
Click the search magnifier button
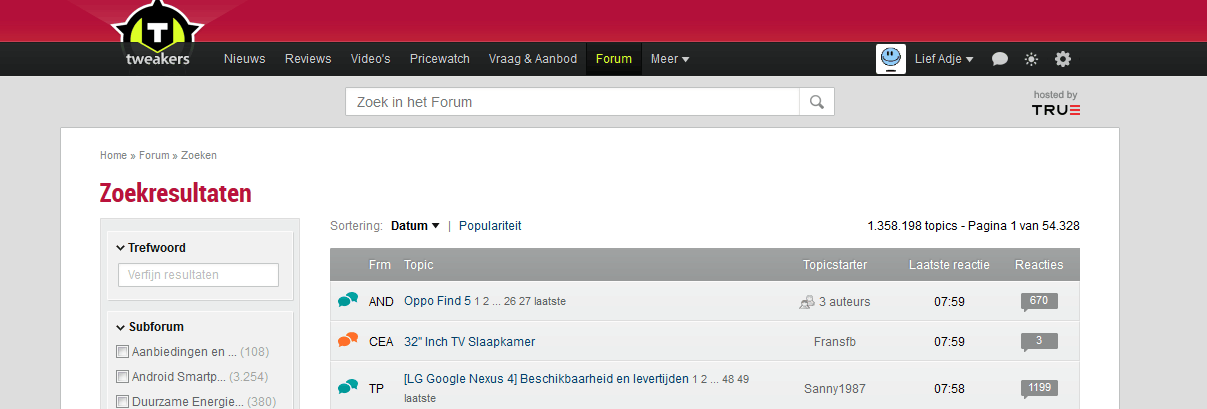816,102
